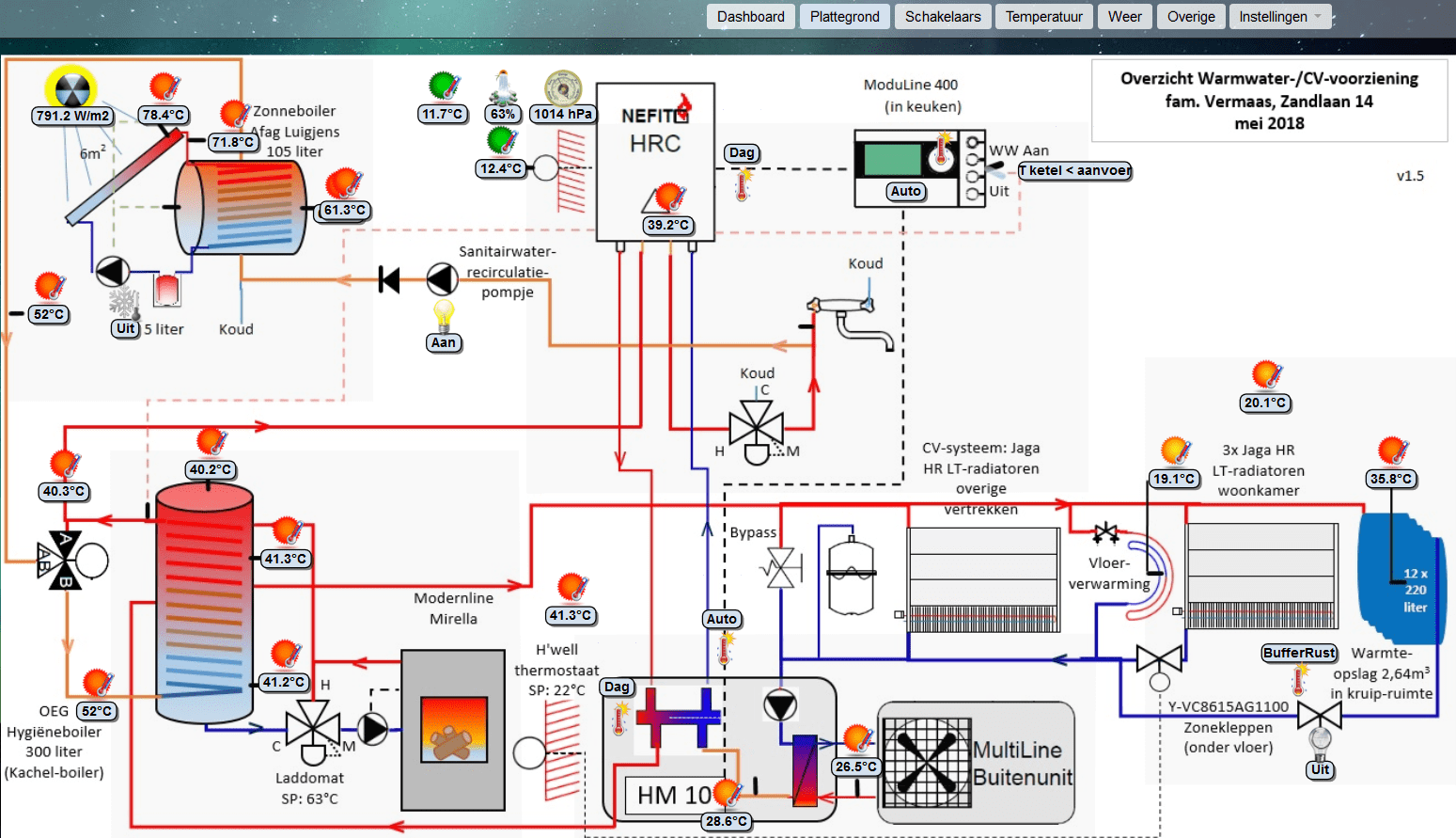Click the thermometer icon beneath H'well Dag
Viewport: 1456px width, 838px height.
[619, 718]
